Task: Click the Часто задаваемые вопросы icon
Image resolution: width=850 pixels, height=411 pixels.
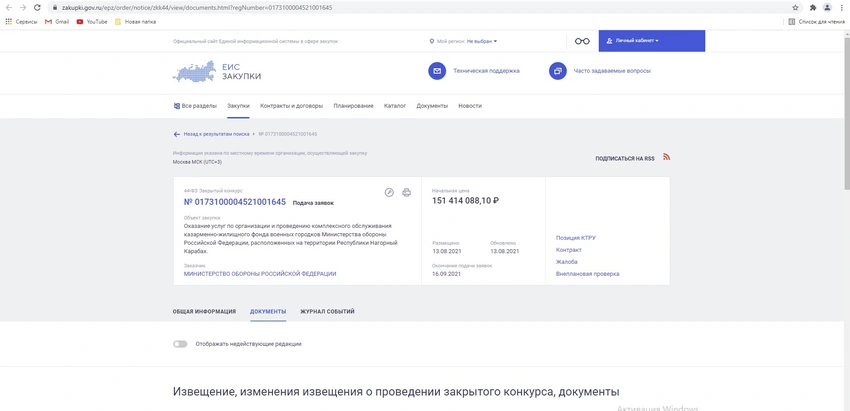Action: [x=558, y=71]
